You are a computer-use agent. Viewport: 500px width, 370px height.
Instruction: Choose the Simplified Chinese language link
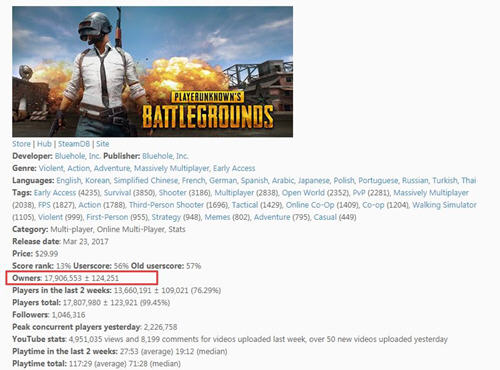pos(146,180)
